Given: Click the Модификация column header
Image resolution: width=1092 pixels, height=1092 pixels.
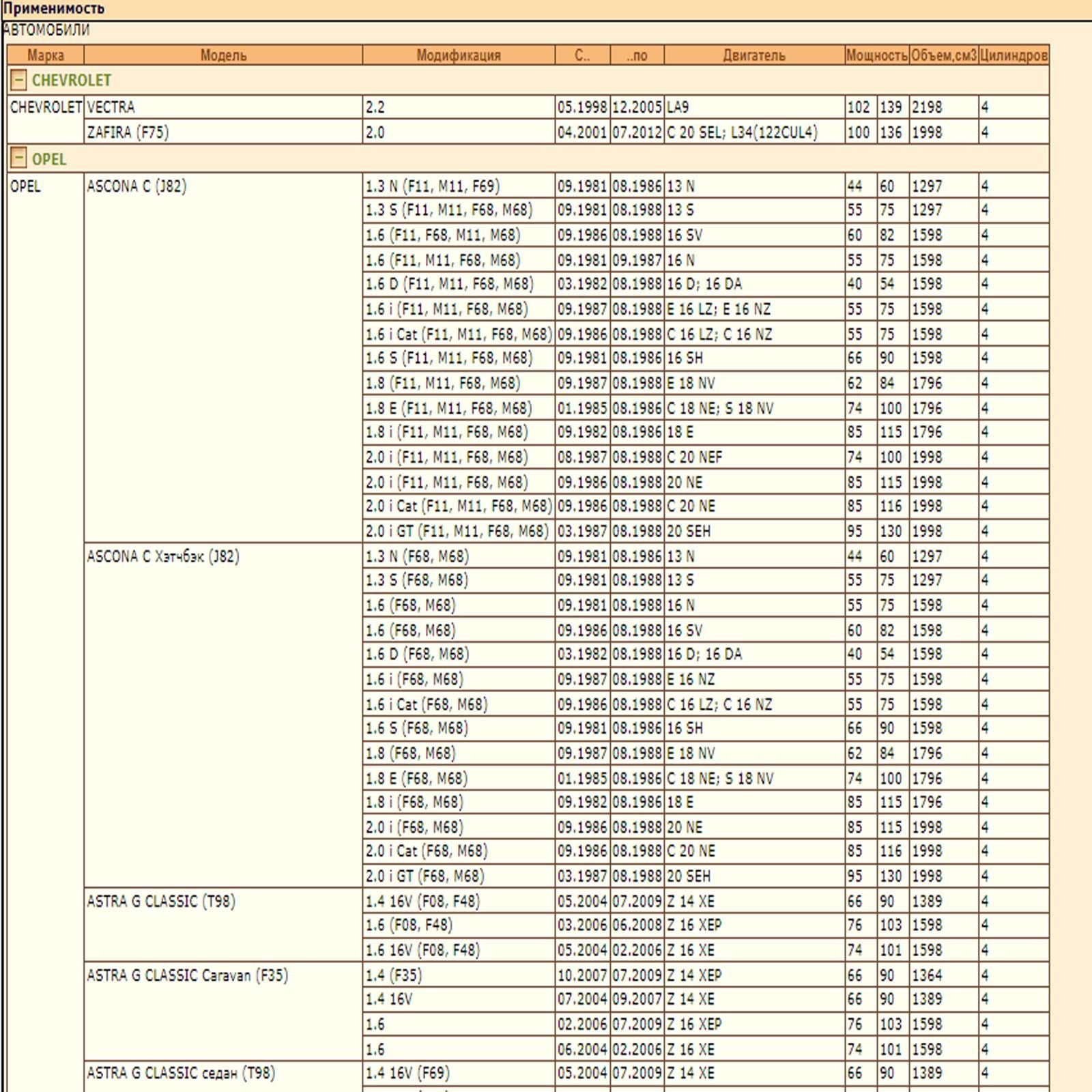Looking at the screenshot, I should (x=459, y=55).
